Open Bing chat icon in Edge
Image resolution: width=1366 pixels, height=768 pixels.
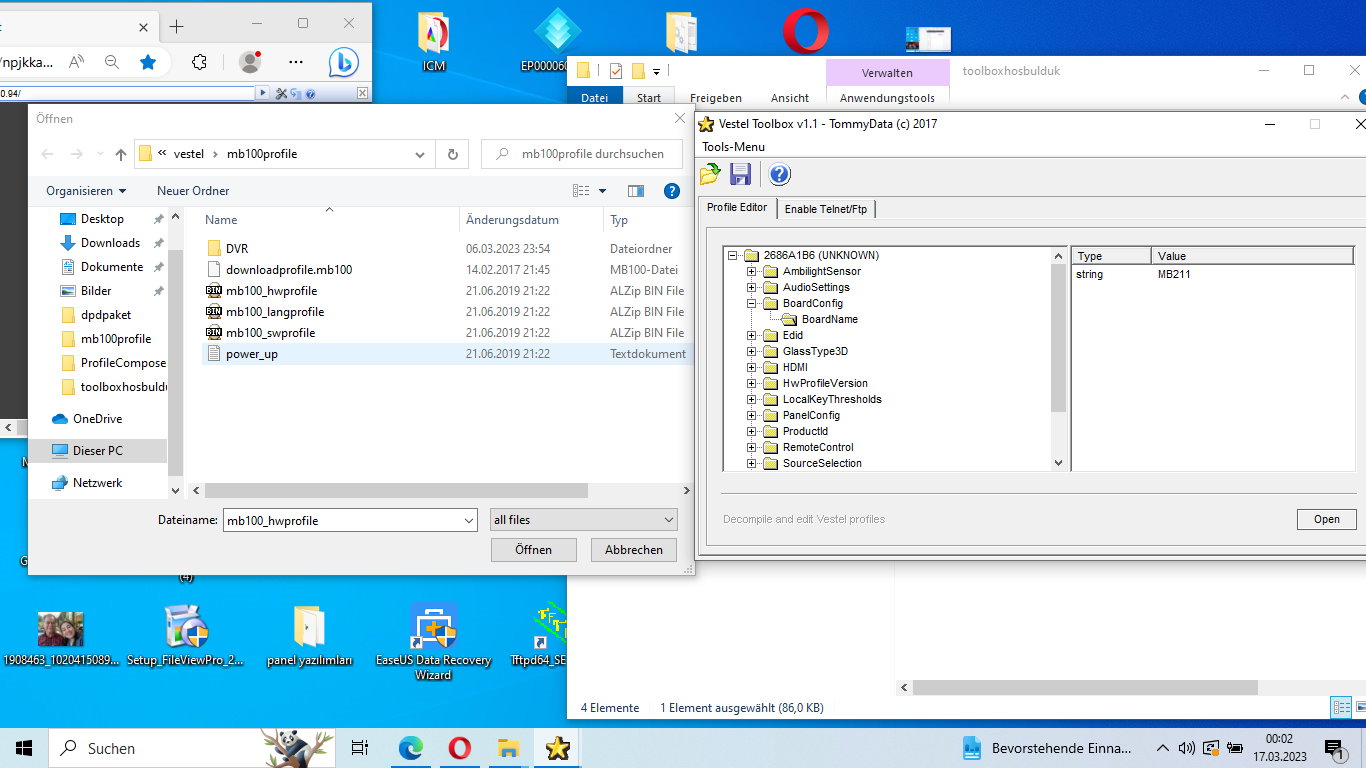[x=345, y=62]
